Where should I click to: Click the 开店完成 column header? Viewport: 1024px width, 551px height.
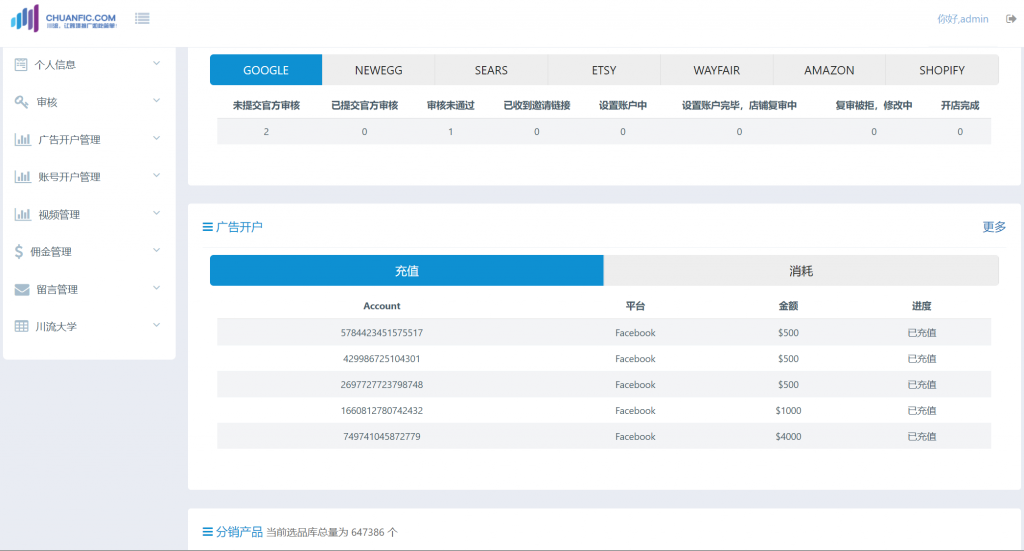960,105
